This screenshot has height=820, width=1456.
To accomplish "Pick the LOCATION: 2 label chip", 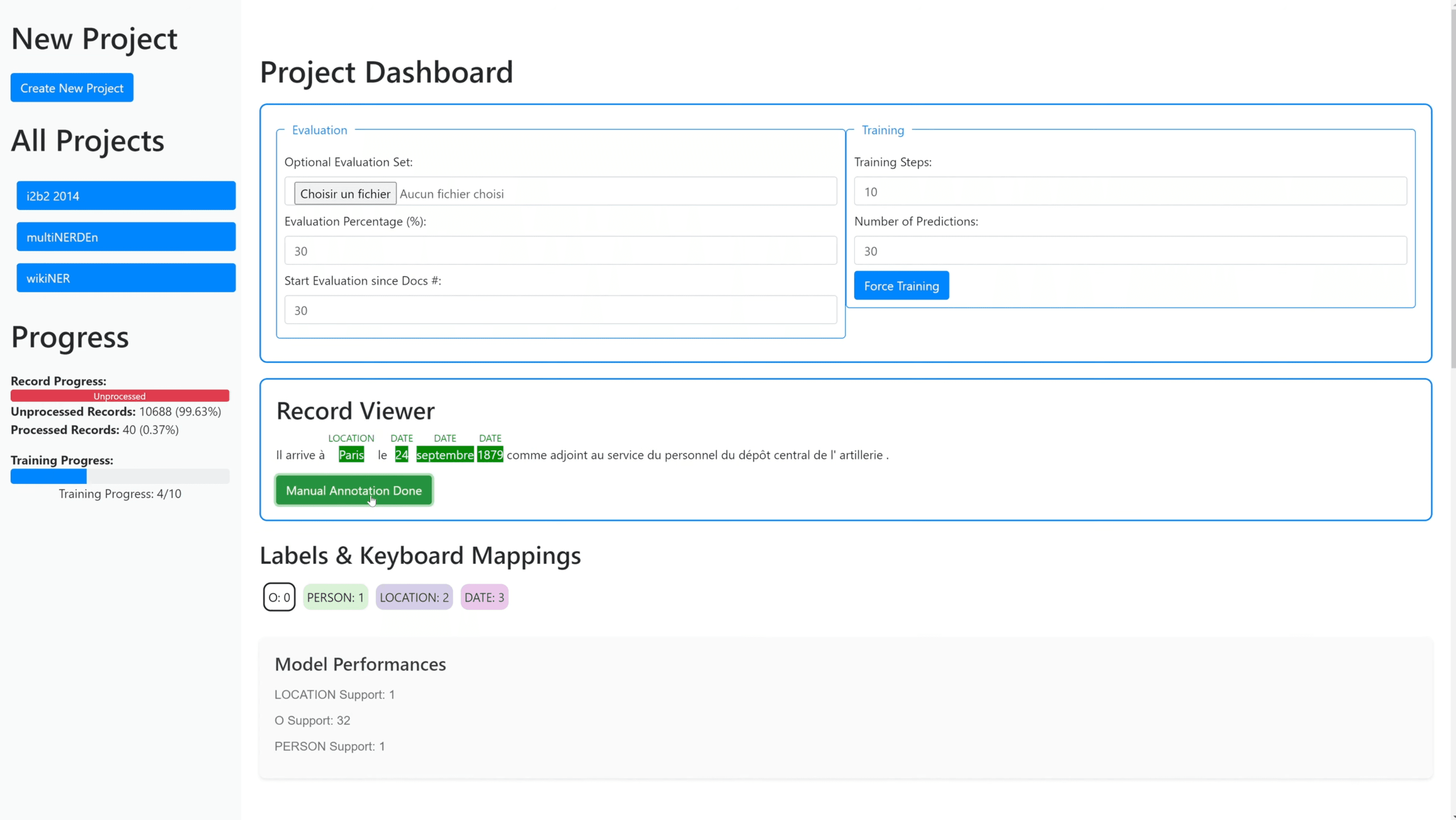I will tap(414, 597).
